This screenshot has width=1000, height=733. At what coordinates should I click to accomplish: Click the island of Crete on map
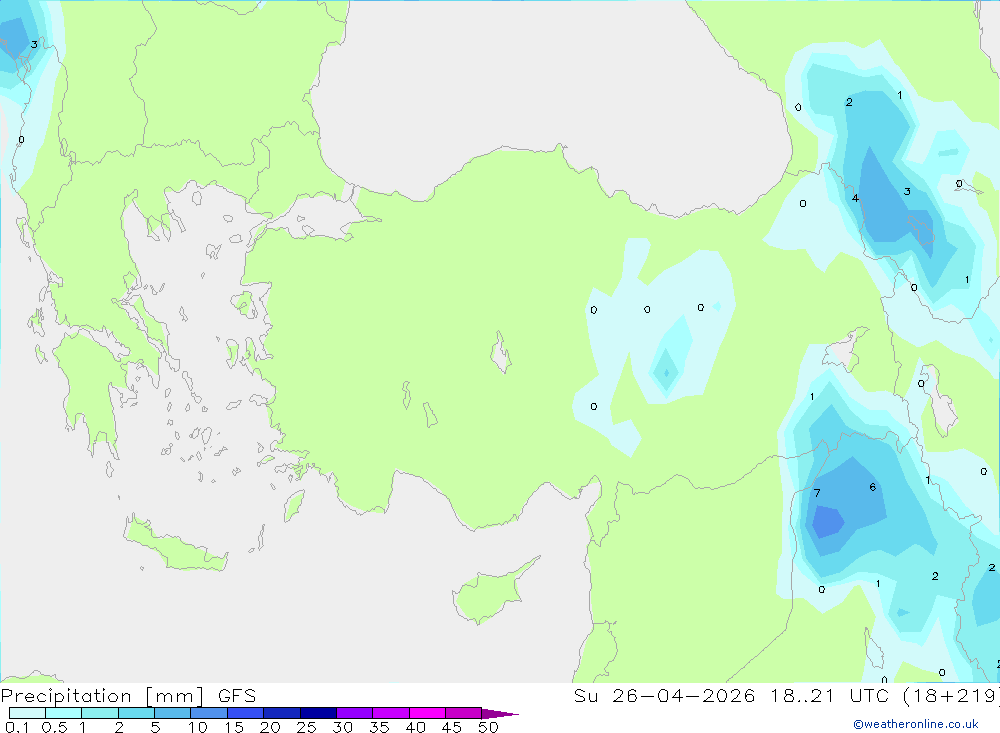(x=174, y=545)
